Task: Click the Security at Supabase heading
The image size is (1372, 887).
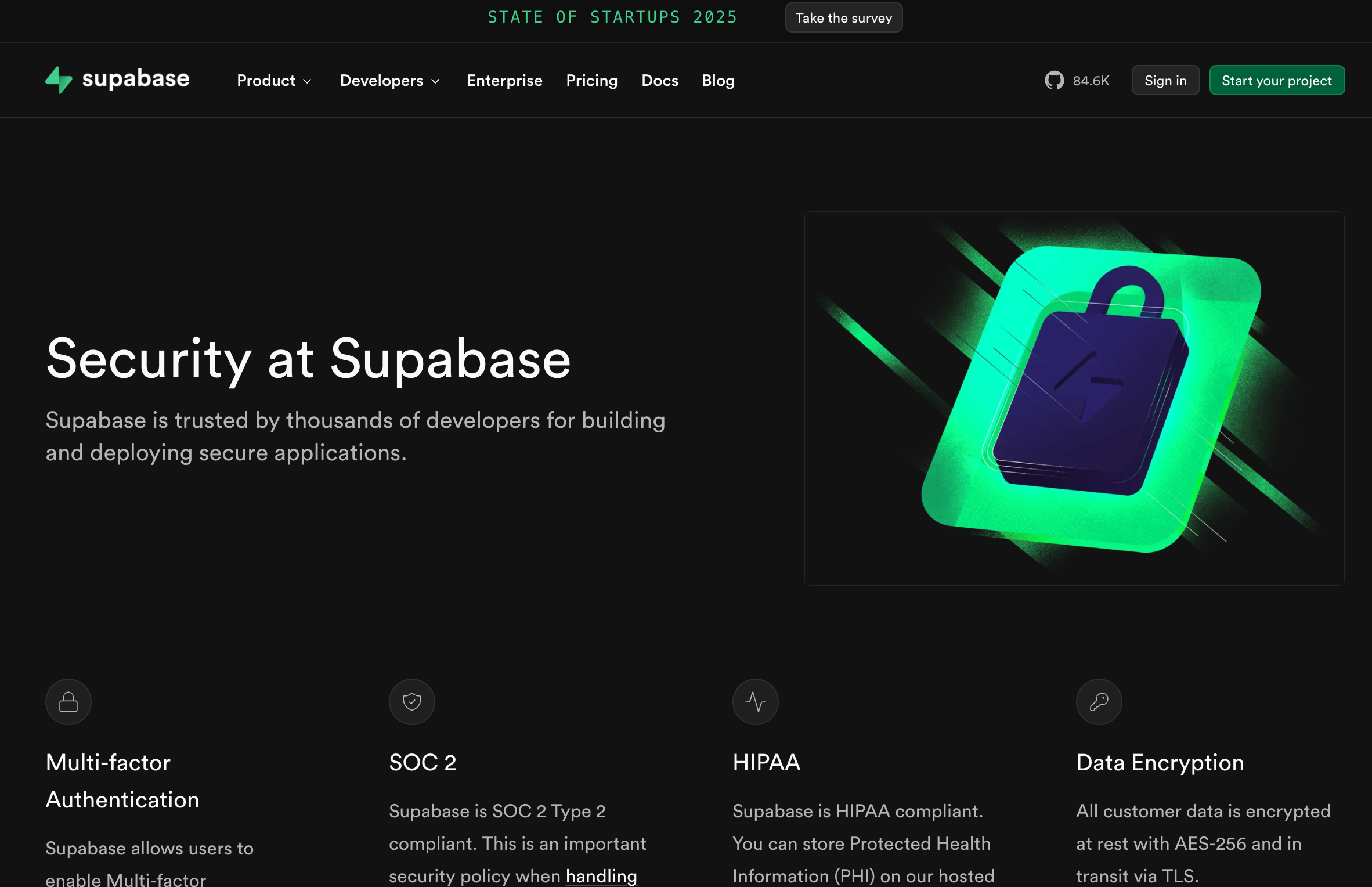Action: [x=309, y=360]
